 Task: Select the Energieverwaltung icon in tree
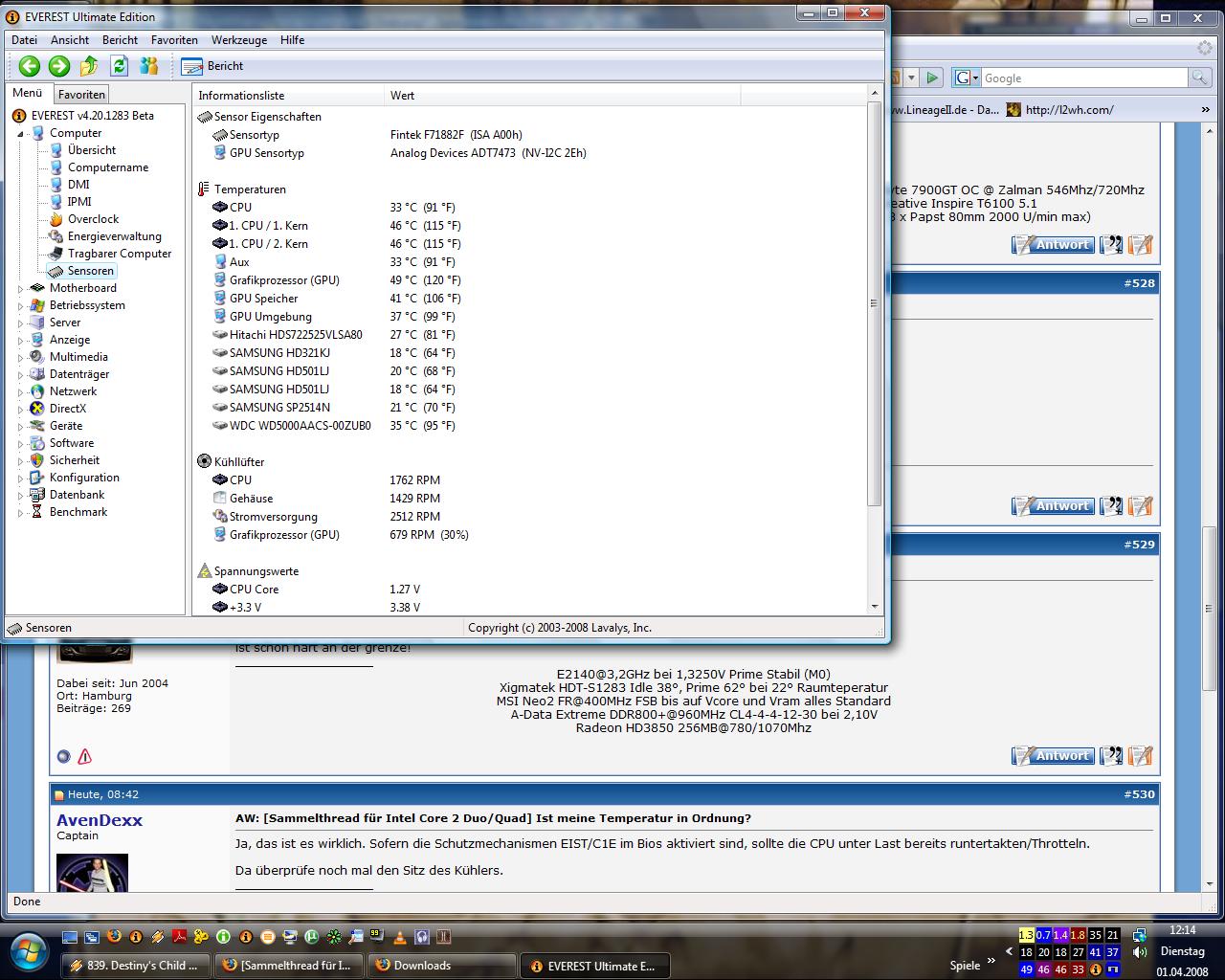[x=56, y=236]
